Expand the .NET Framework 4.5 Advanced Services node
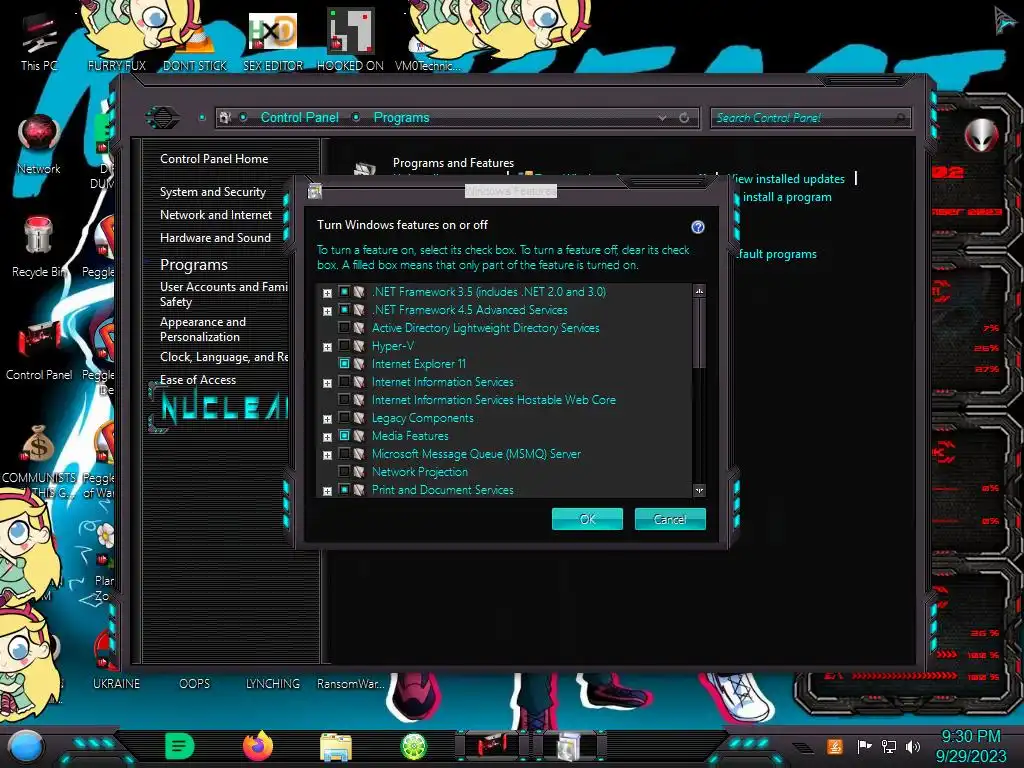 tap(327, 312)
